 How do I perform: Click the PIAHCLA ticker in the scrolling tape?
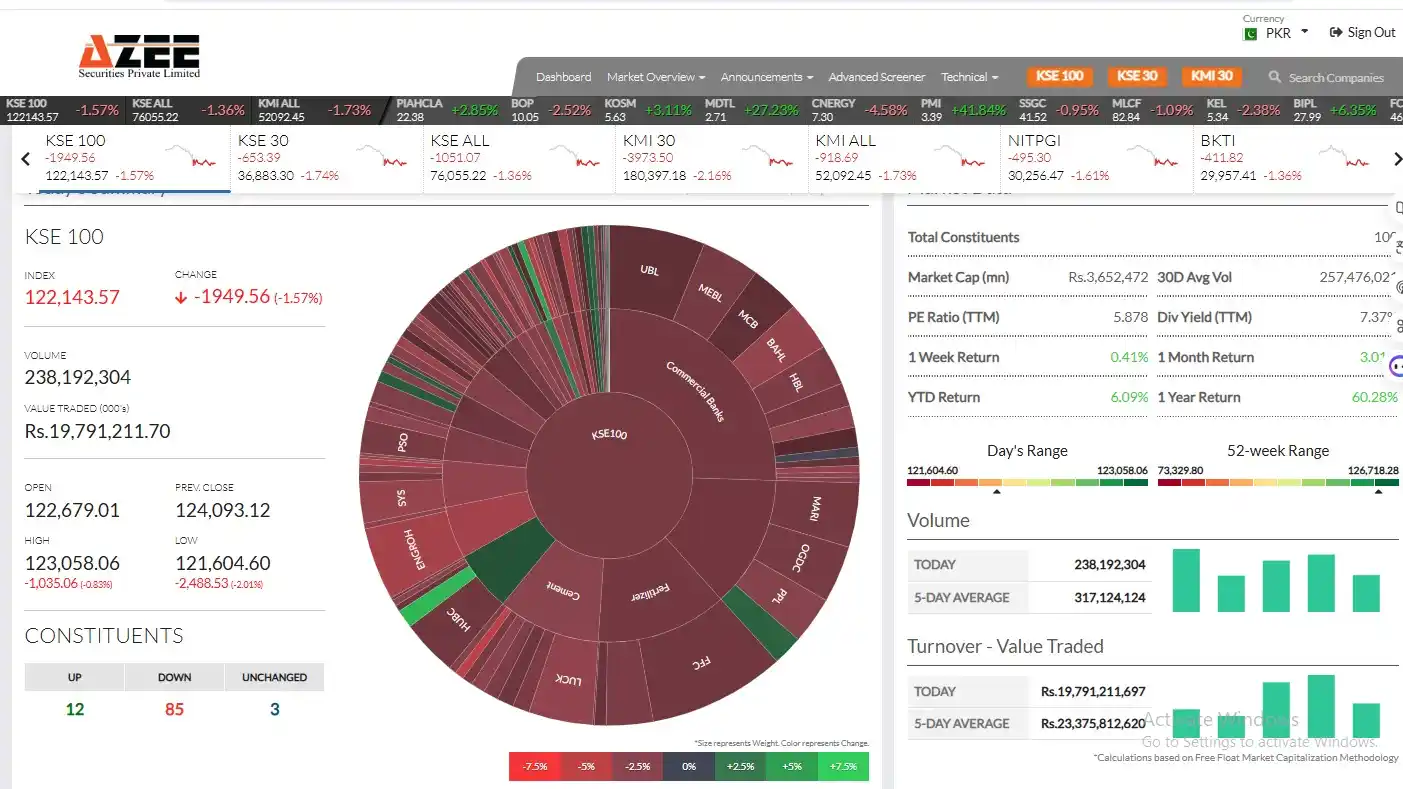tap(447, 110)
